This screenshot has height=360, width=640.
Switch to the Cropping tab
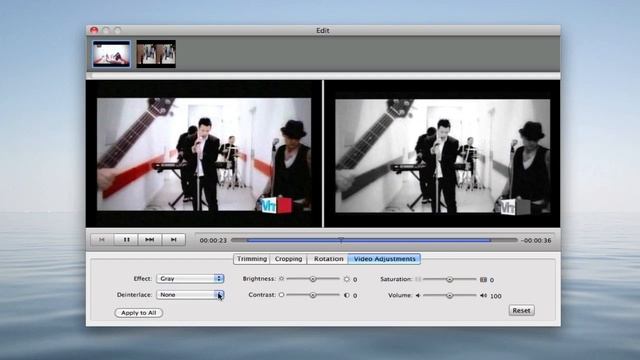288,259
